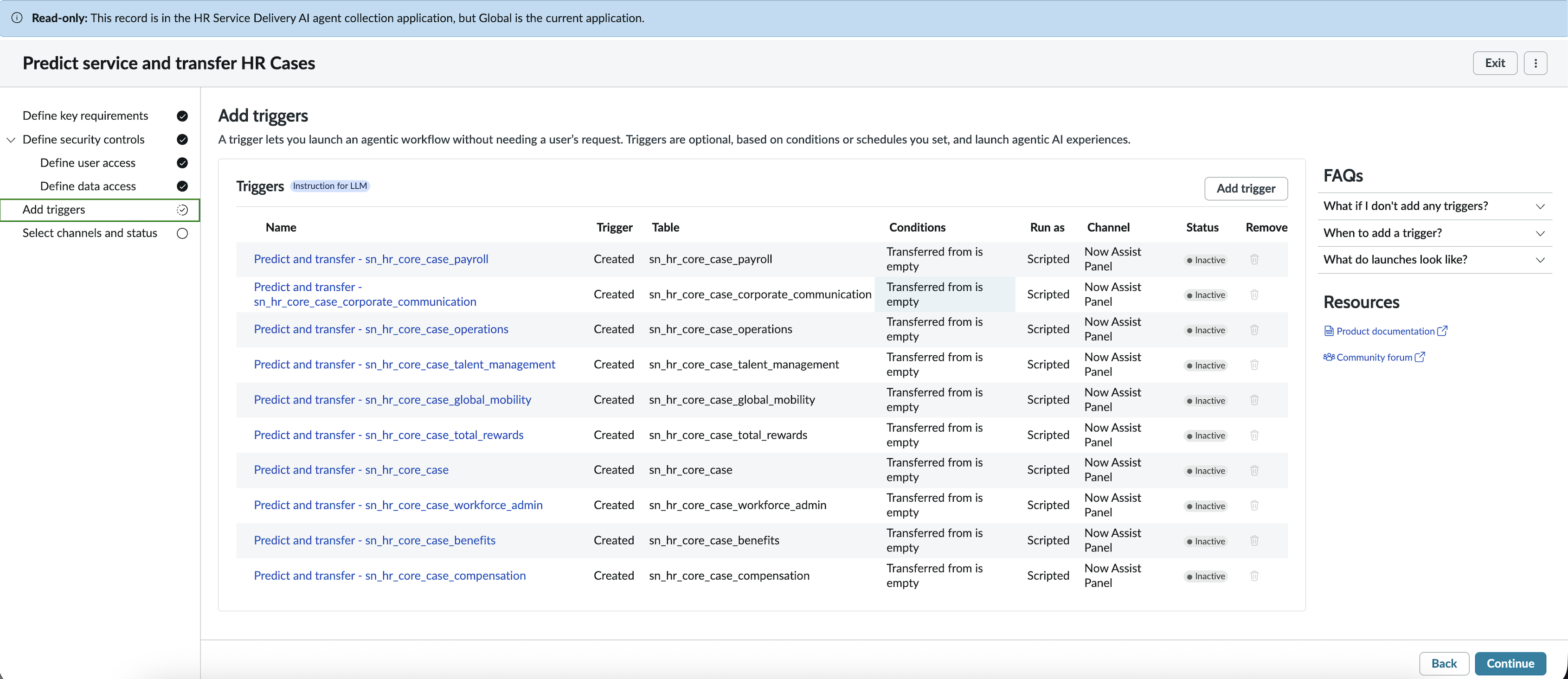Click the trash icon for the payroll trigger
The image size is (1568, 679).
[1254, 259]
